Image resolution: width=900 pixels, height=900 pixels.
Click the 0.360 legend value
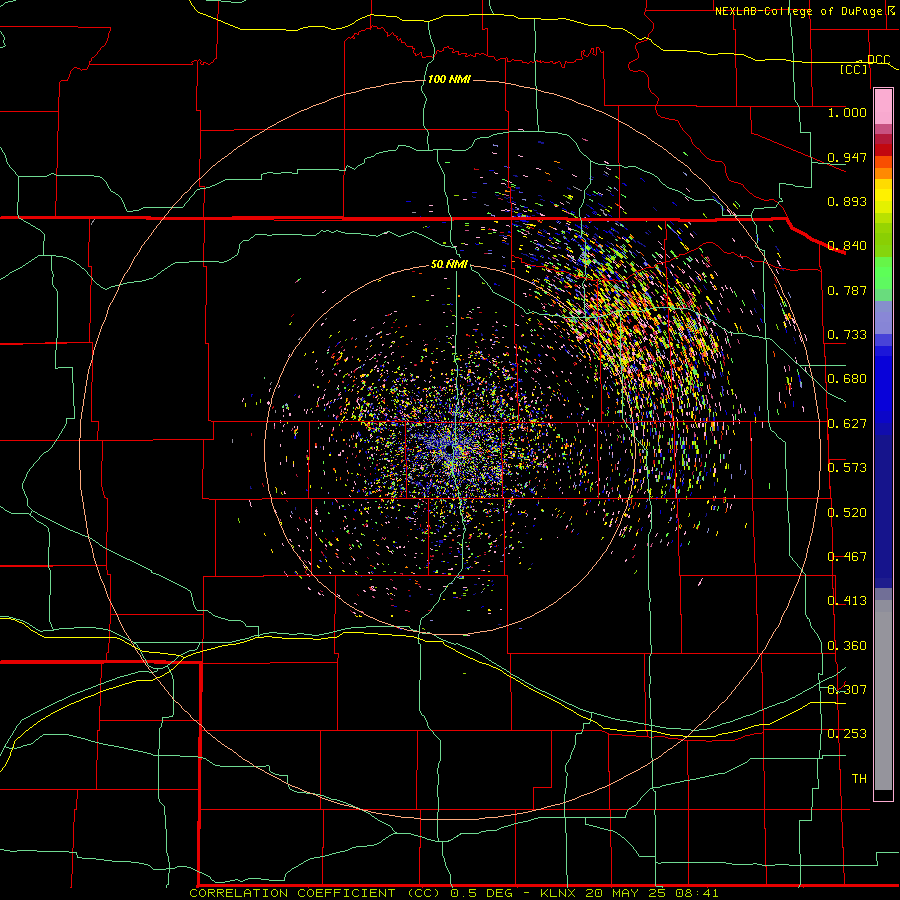tap(847, 646)
